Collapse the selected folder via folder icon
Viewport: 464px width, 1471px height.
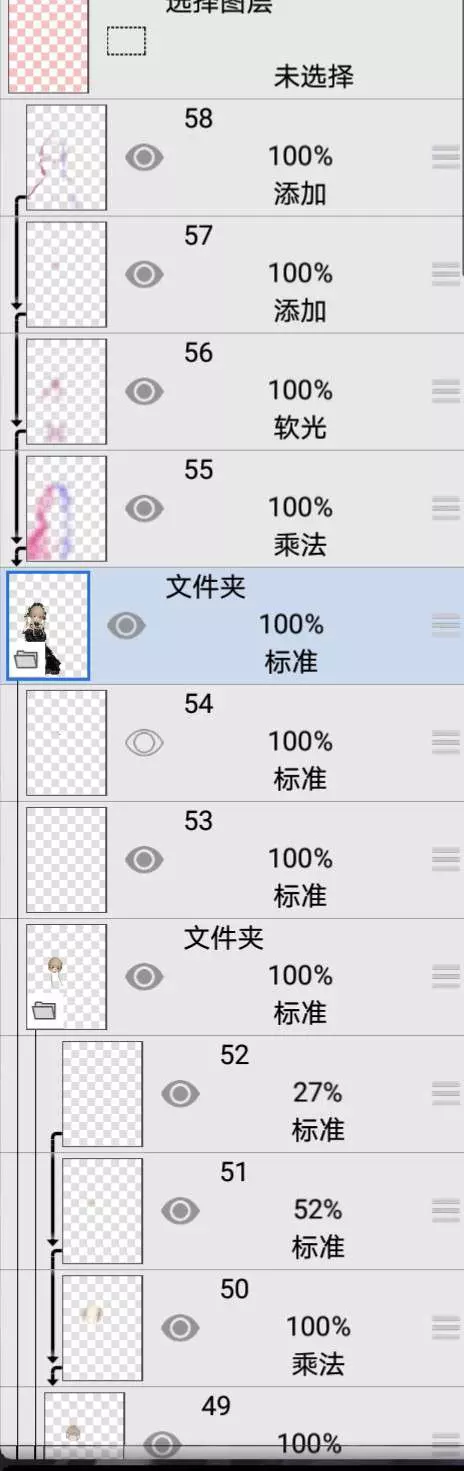pyautogui.click(x=26, y=660)
